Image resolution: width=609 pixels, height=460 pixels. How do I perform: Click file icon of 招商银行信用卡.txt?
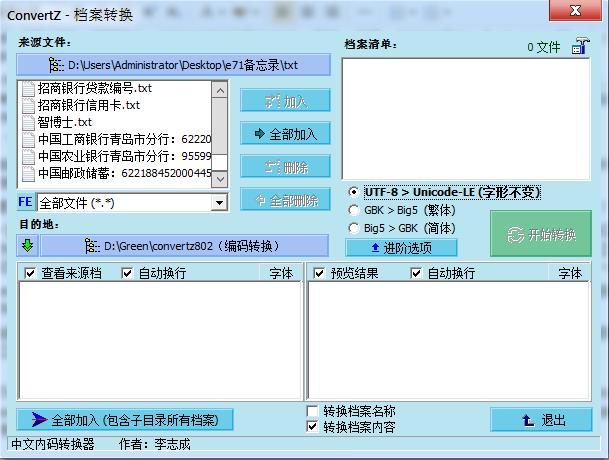click(28, 105)
